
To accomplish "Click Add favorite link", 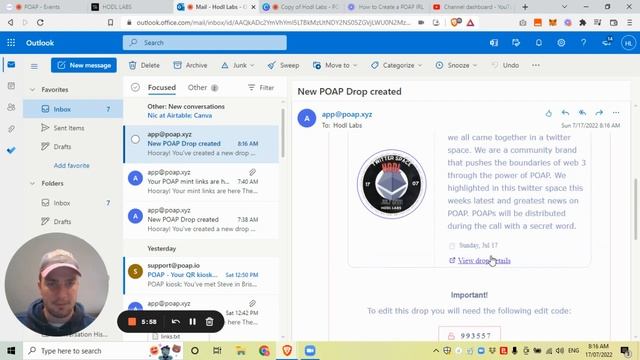I will coord(71,165).
